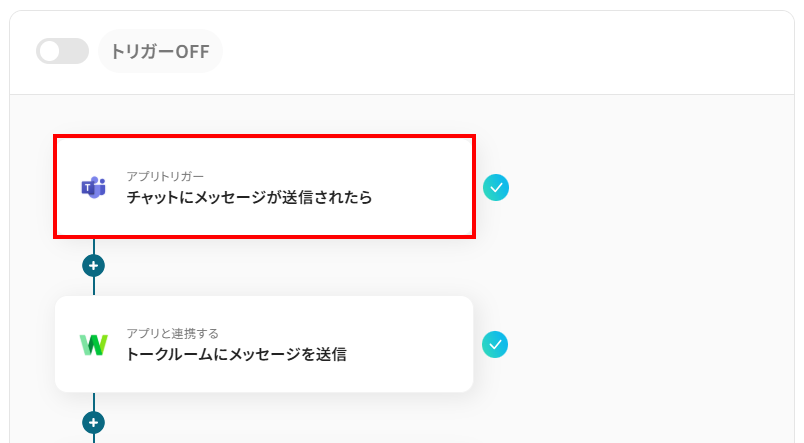Click the checkmark beside the LINE WORKS action

495,344
